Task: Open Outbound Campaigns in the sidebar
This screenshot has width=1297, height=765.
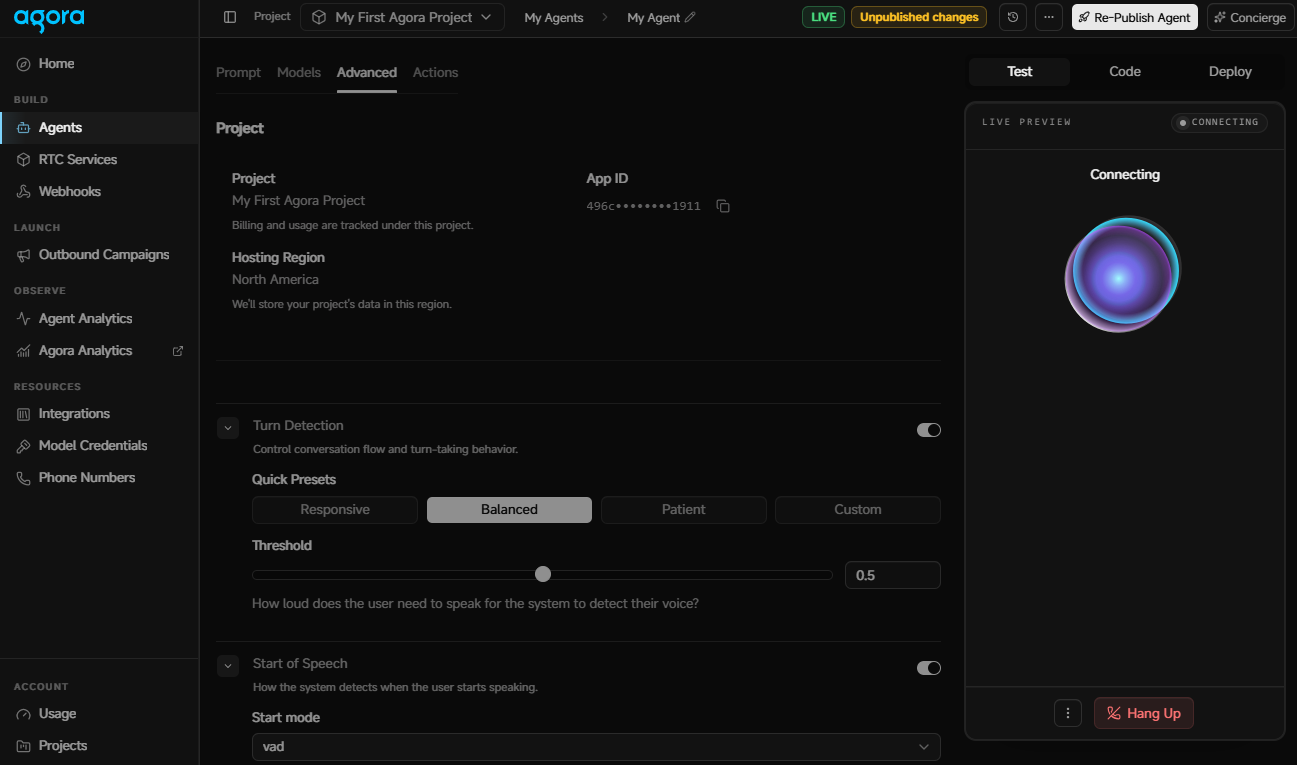Action: click(99, 255)
